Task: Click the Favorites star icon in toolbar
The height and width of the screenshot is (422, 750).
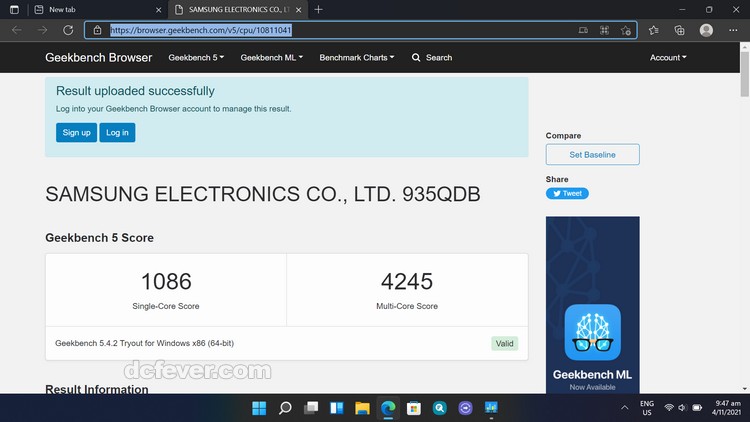Action: tap(653, 30)
